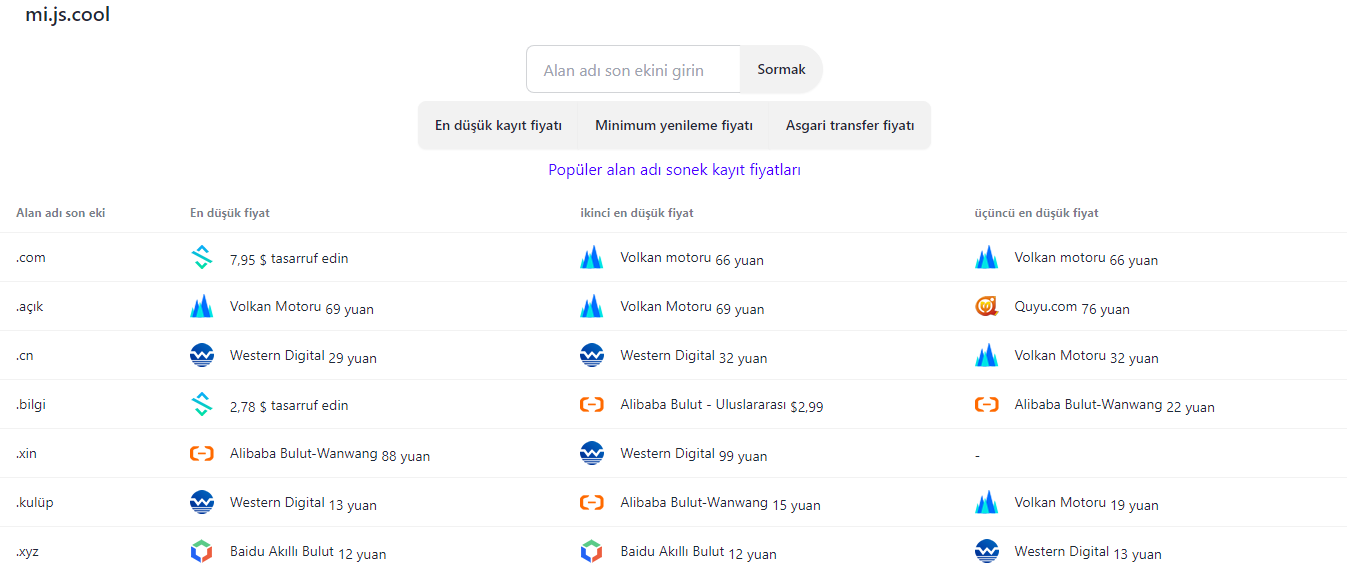Click the .bilgi suffix cell

(x=31, y=405)
